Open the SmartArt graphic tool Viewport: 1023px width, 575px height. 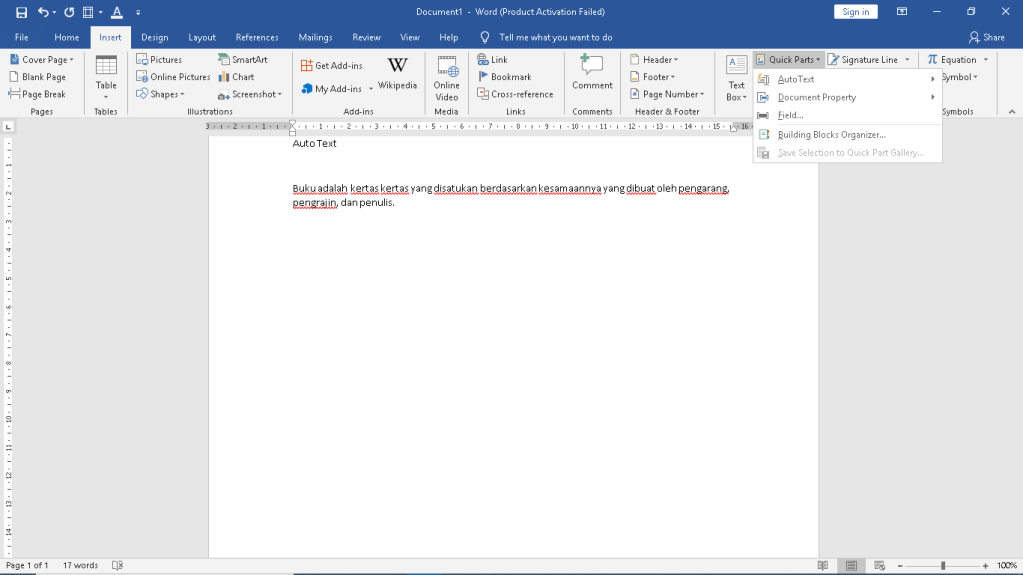[243, 60]
